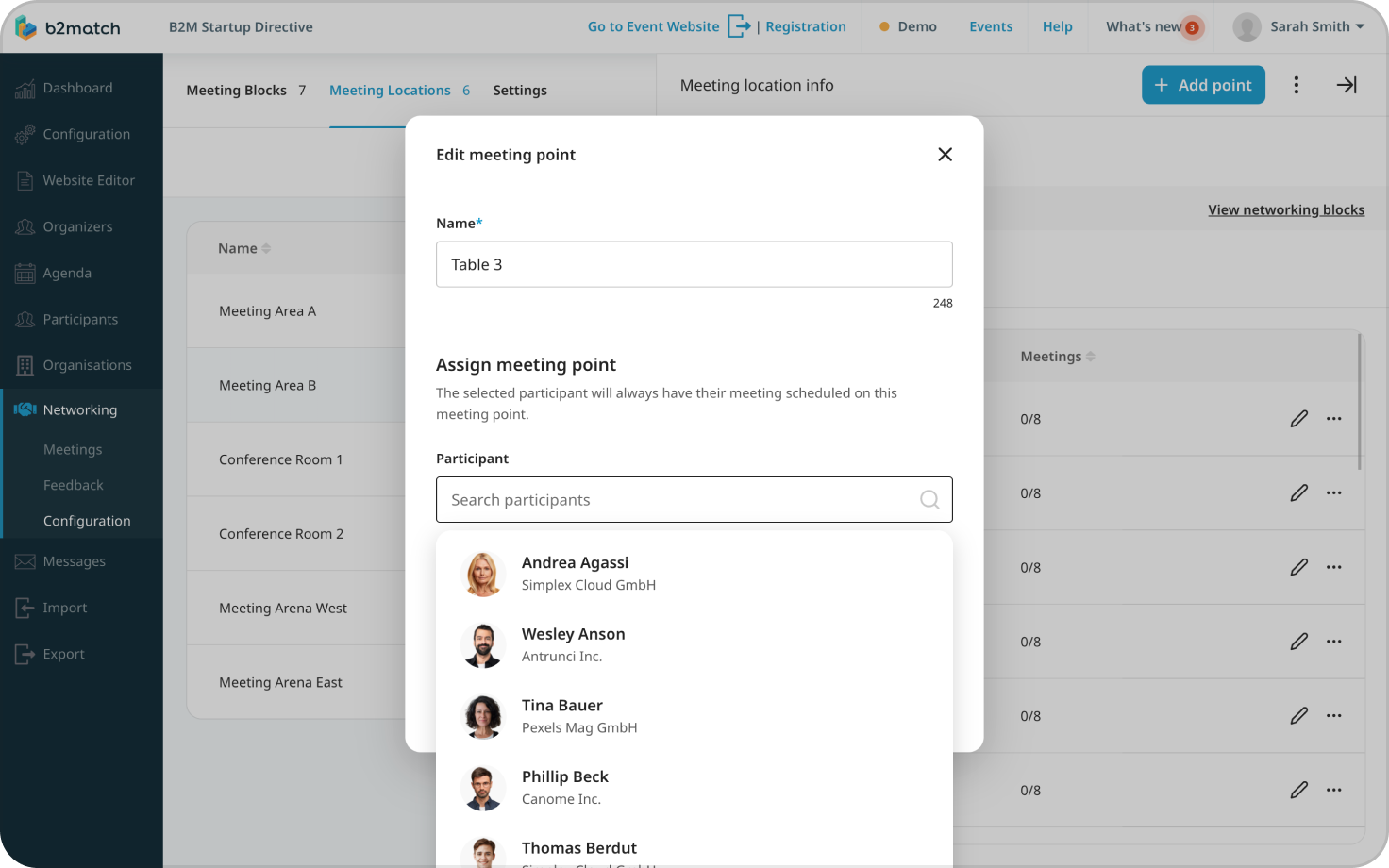Edit the last visible 0/8 row pencil
This screenshot has height=868, width=1389.
coord(1299,790)
